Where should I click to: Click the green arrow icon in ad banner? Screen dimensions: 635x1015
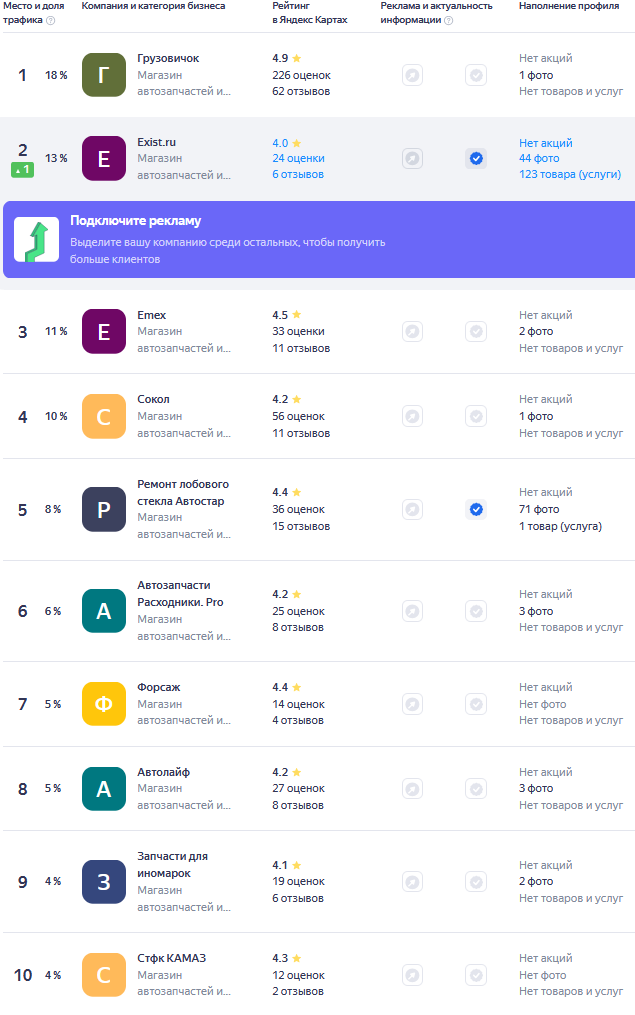tap(37, 240)
